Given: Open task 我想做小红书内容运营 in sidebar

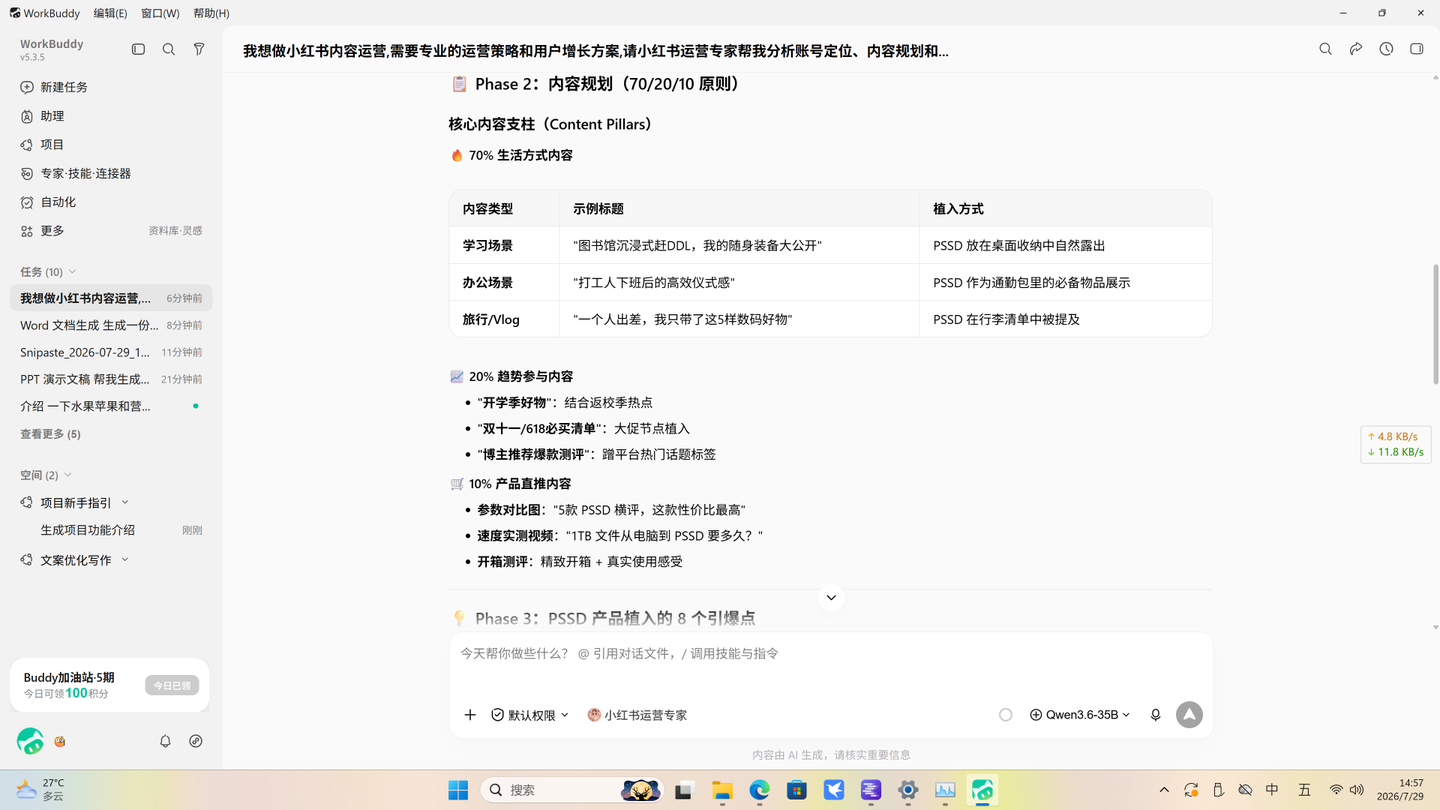Looking at the screenshot, I should (x=111, y=298).
